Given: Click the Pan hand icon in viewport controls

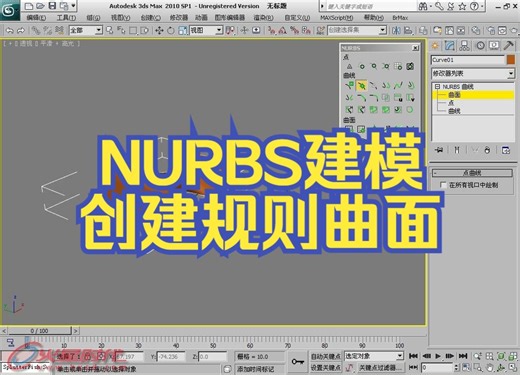Looking at the screenshot, I should click(x=489, y=368).
